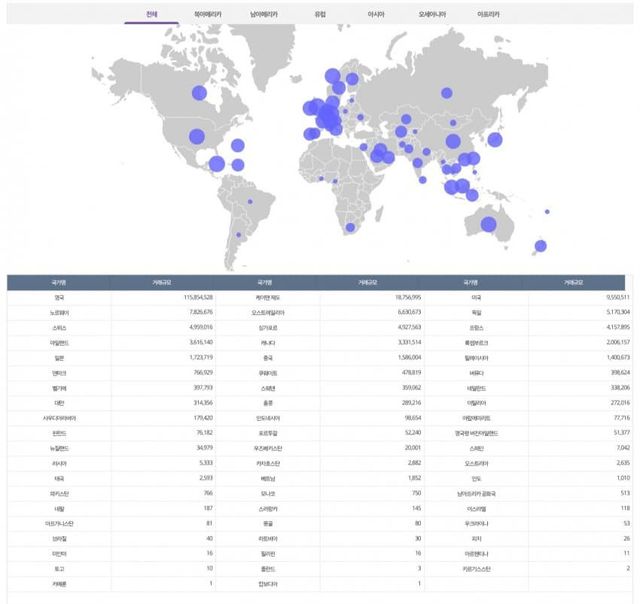Open the 오세아니아 tab
Screen dimensions: 640x604
pyautogui.click(x=433, y=15)
